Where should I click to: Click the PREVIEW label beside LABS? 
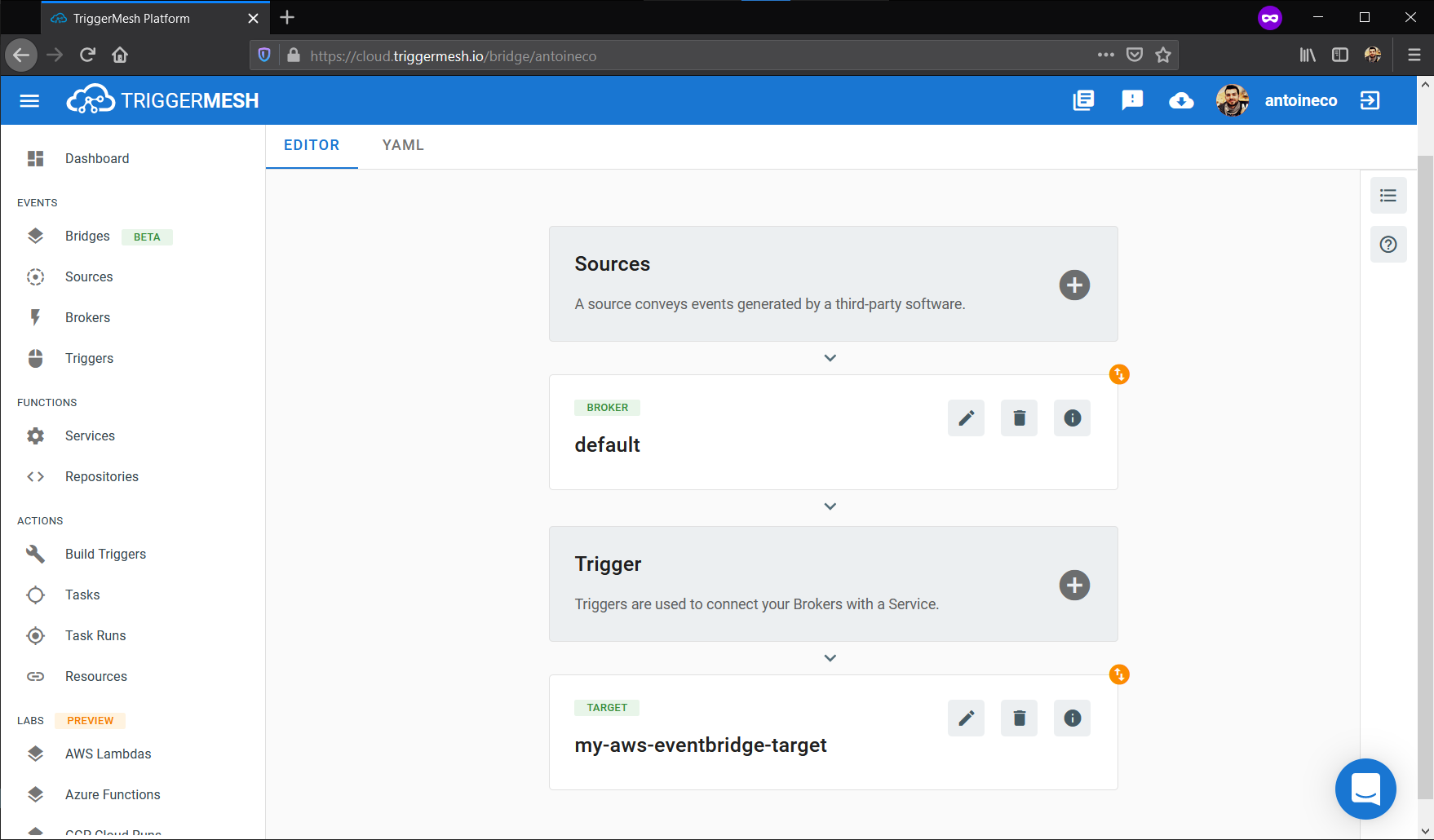point(91,720)
